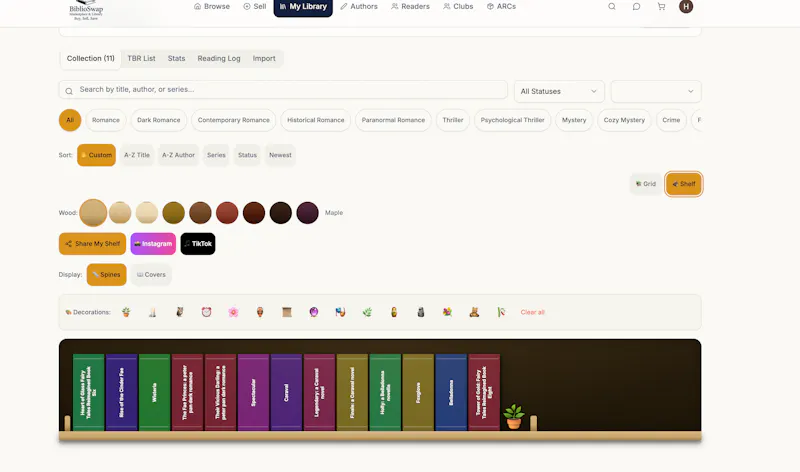Screen dimensions: 800x472
Task: Switch to the TBR List tab
Action: pyautogui.click(x=141, y=58)
